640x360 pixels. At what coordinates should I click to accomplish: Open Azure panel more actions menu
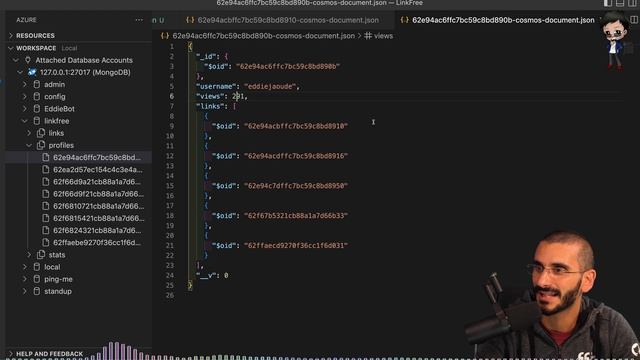pos(139,20)
